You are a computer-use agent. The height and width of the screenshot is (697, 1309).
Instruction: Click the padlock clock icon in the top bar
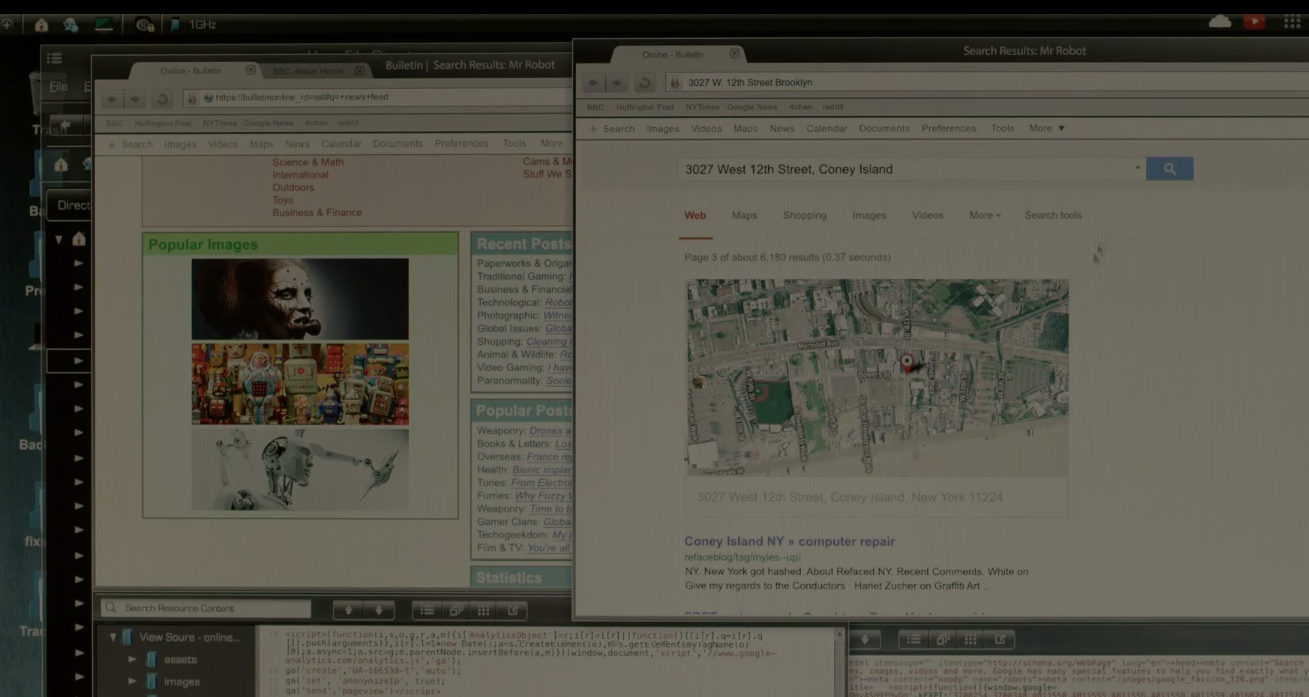point(144,24)
